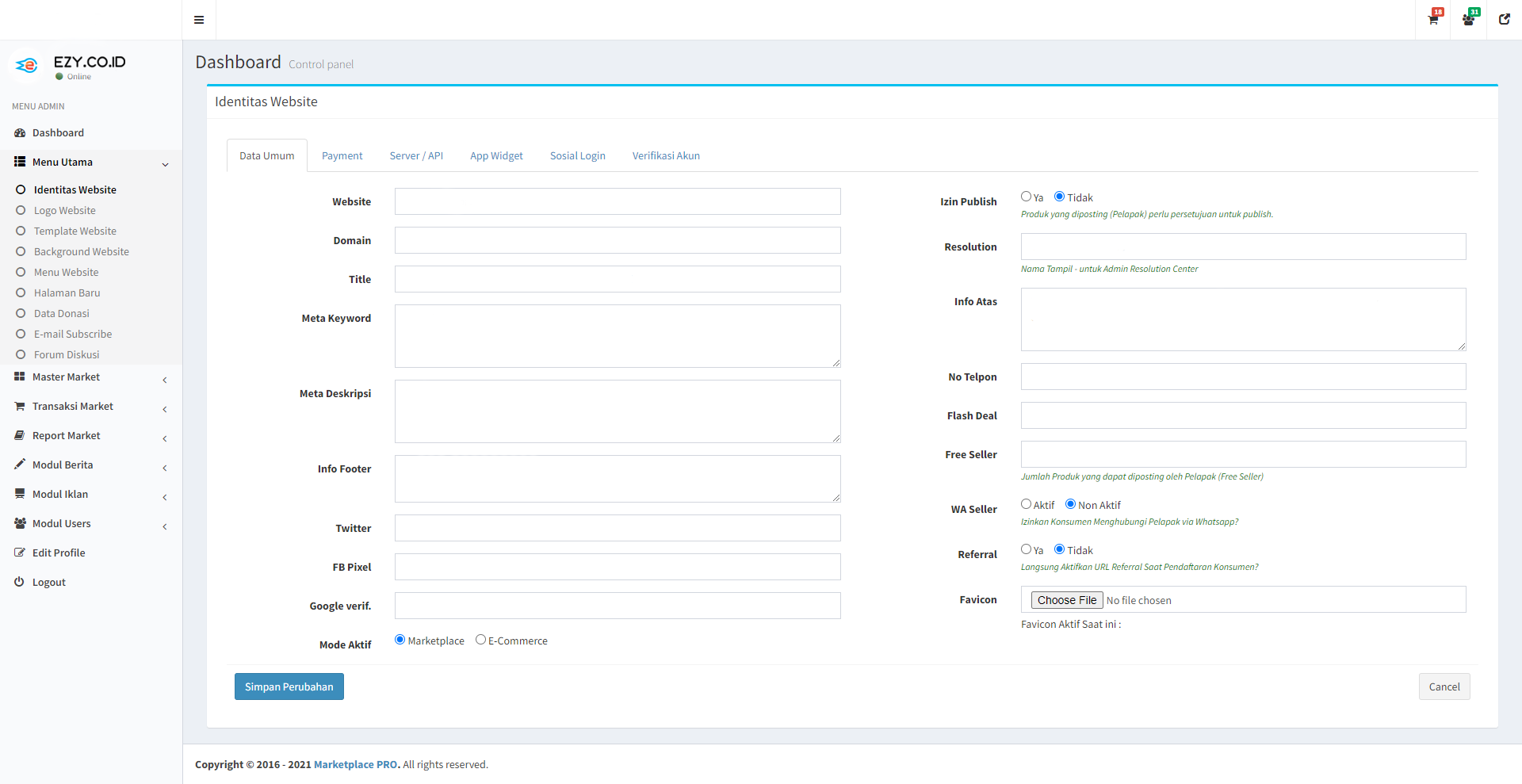Switch to the Data Umum tab

point(267,155)
